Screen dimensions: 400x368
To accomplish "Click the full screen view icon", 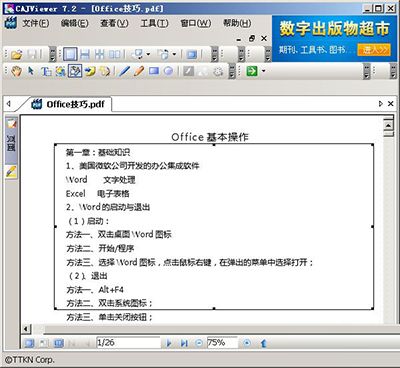I will pyautogui.click(x=192, y=54).
